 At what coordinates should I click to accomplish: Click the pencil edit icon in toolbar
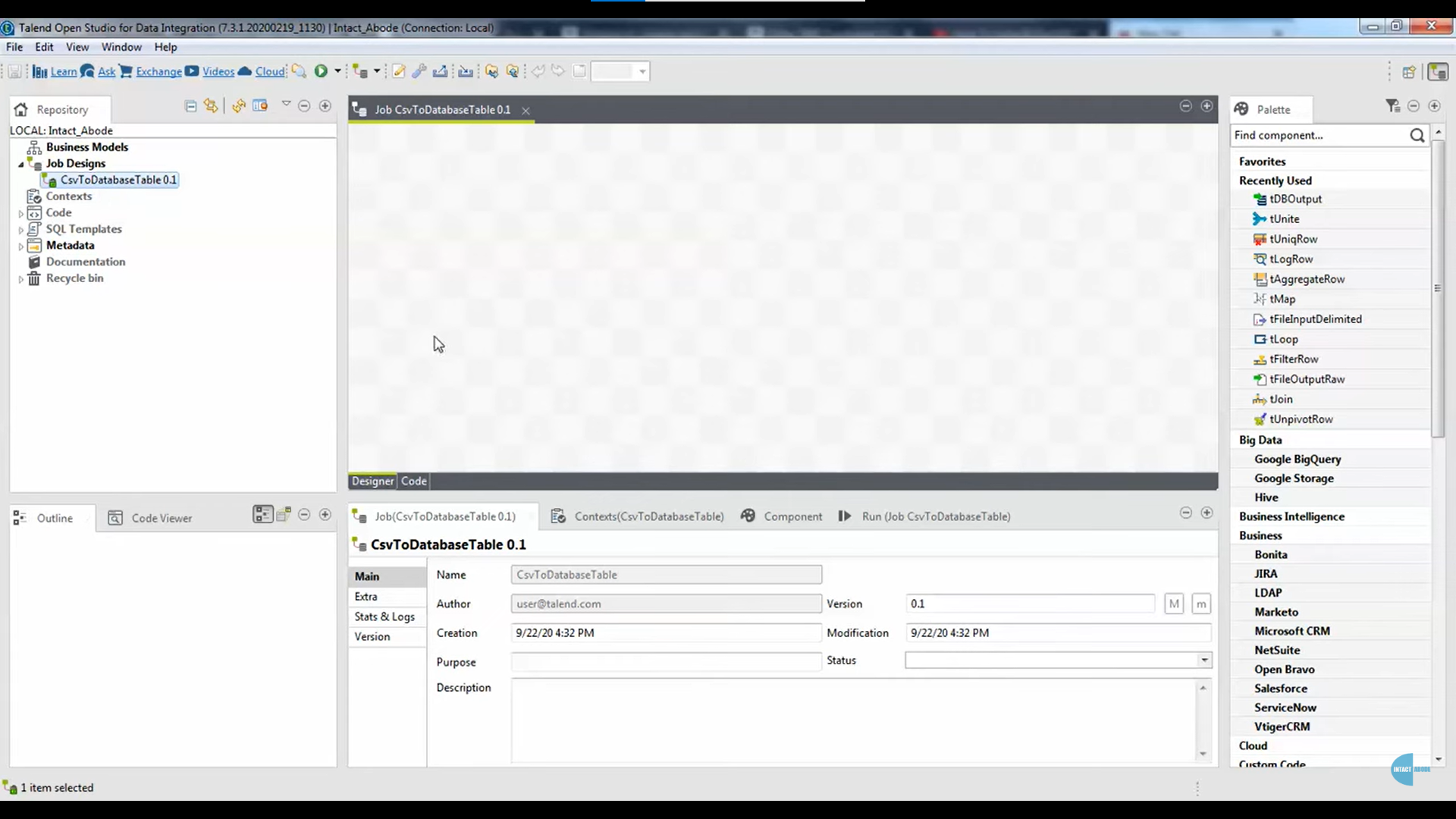[398, 71]
